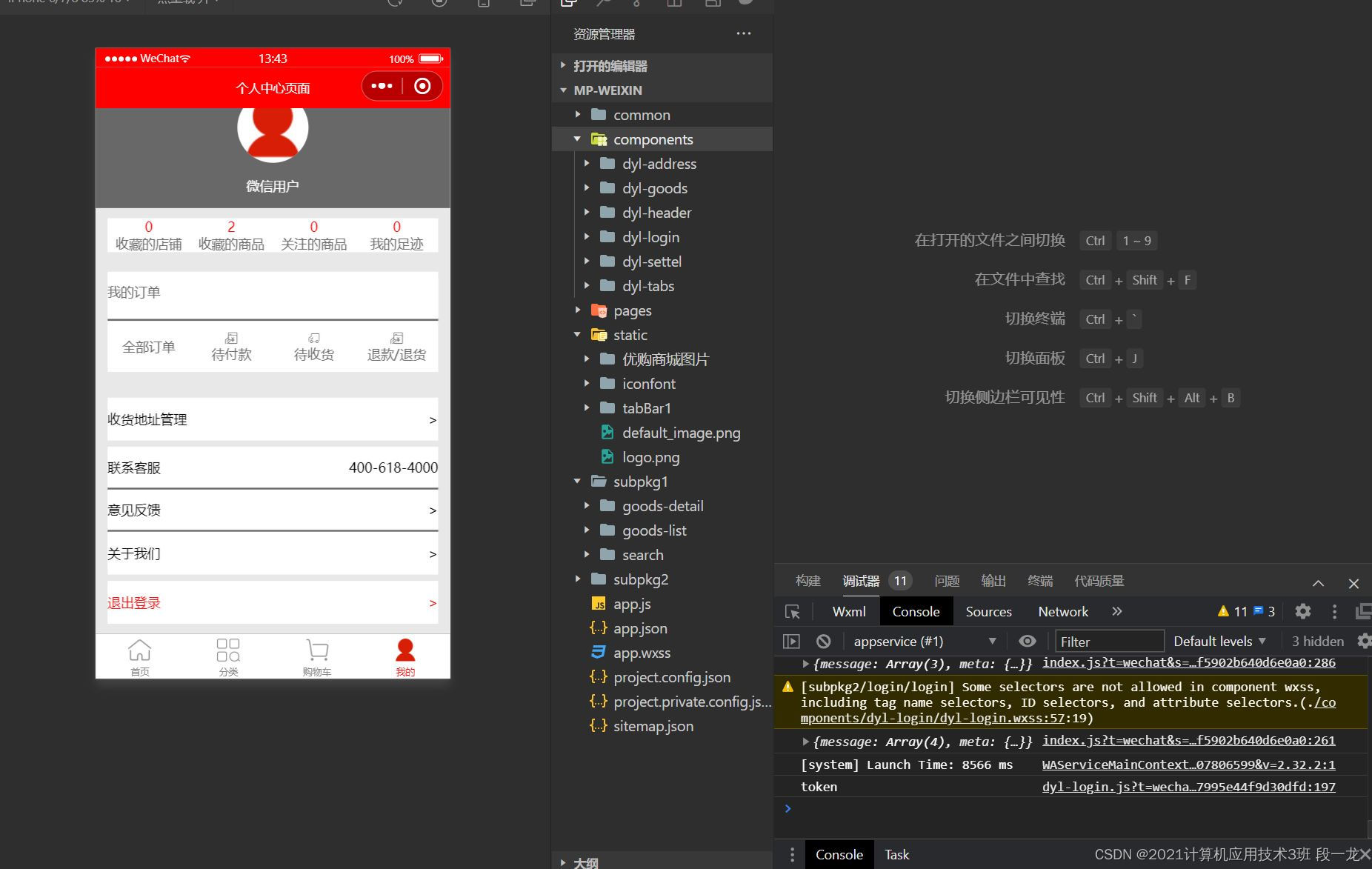Switch to the 终端 panel tab
Viewport: 1372px width, 869px height.
point(1040,581)
